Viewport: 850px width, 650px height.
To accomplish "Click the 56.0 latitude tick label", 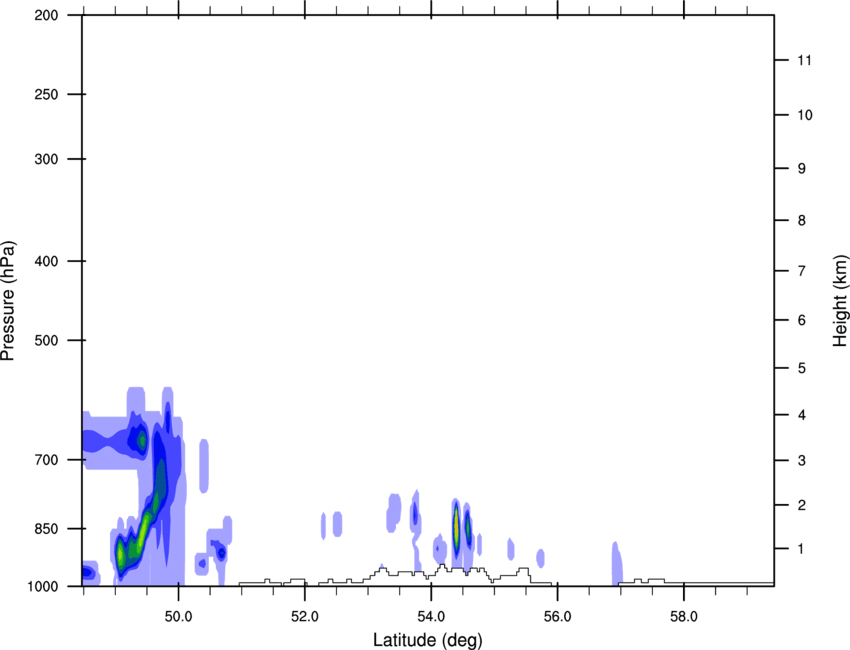I will coord(558,617).
